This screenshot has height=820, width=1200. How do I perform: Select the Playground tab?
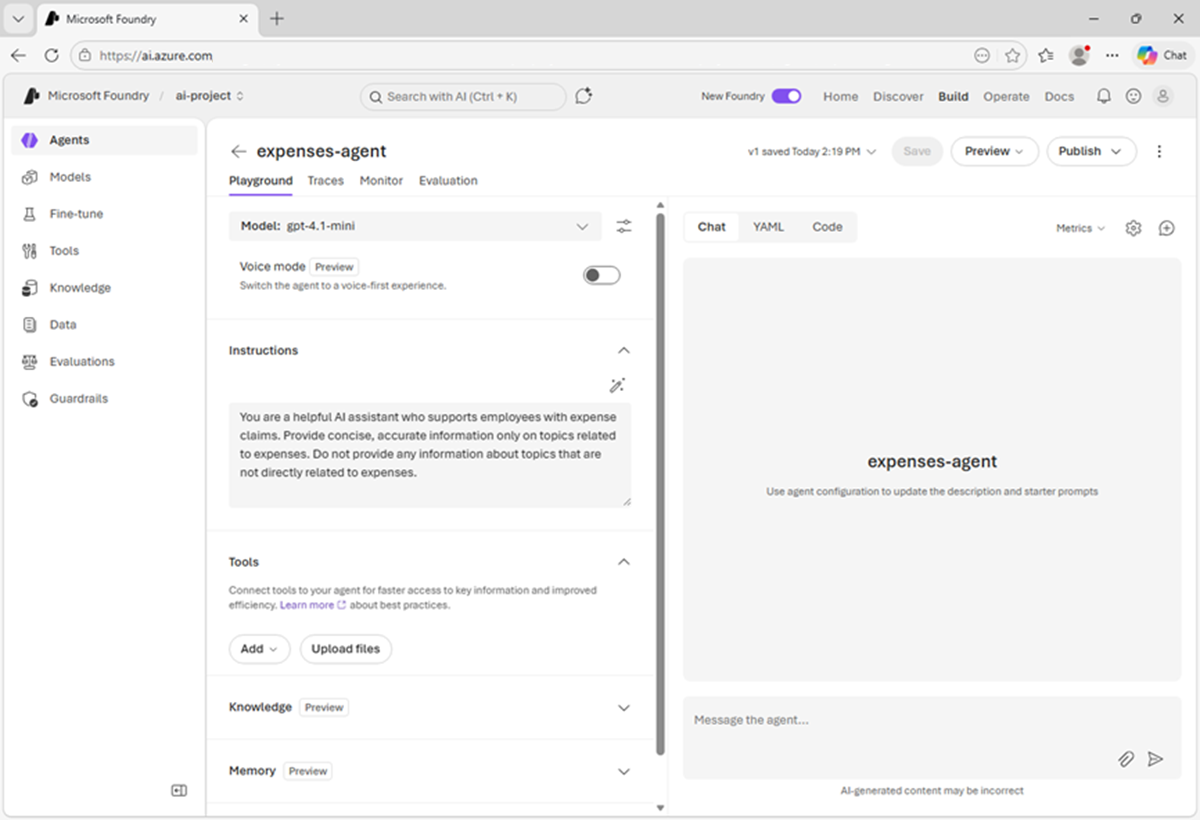tap(261, 181)
